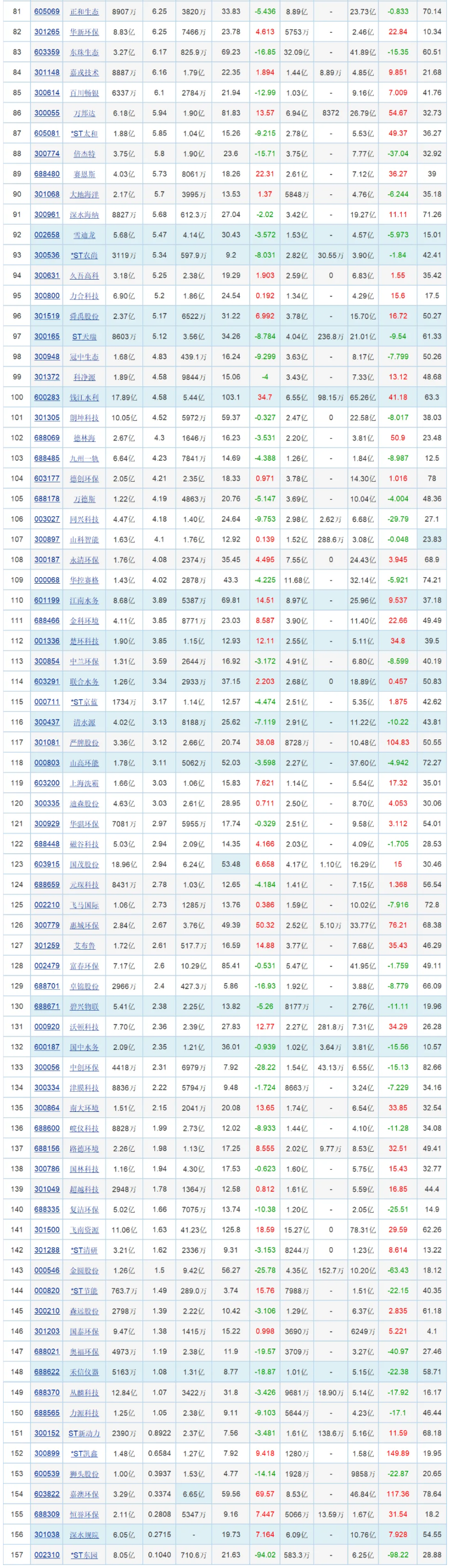Screen dimensions: 453x1568
Task: Click the 碧兴物联 stock link
Action: pyautogui.click(x=84, y=1006)
